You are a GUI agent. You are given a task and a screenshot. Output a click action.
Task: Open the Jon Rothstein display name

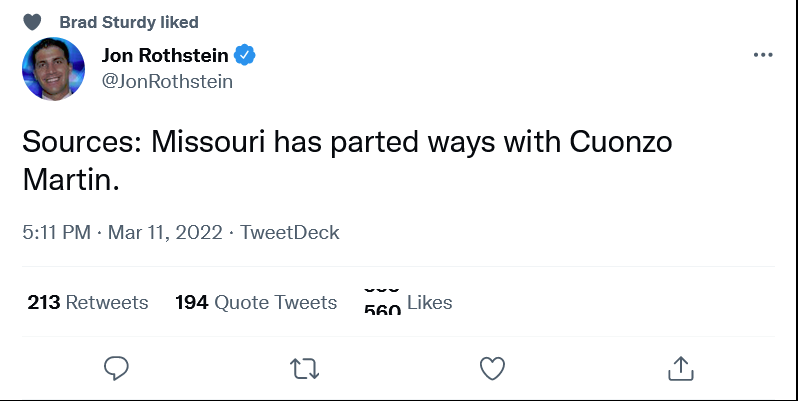165,55
